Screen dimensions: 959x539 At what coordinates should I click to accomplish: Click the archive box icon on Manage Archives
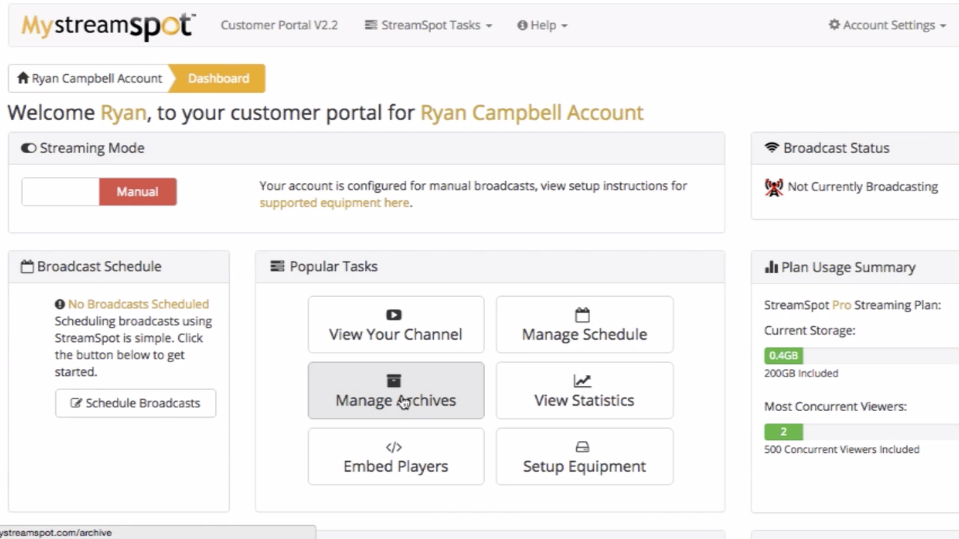click(x=394, y=381)
